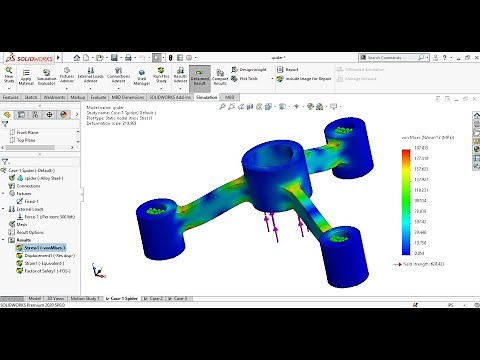The height and width of the screenshot is (360, 480).
Task: Click the Print icon
Action: click(x=128, y=58)
